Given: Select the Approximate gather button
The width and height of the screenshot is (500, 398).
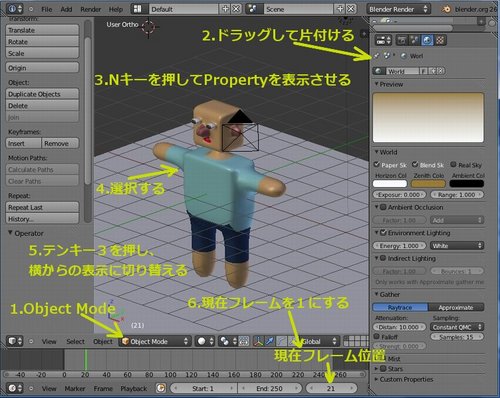Looking at the screenshot, I should point(456,307).
